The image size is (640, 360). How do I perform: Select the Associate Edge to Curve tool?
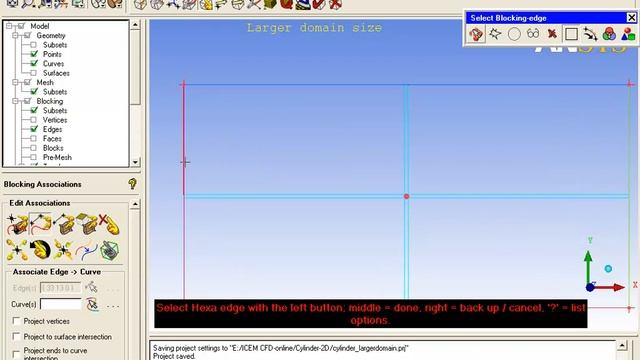[x=41, y=224]
